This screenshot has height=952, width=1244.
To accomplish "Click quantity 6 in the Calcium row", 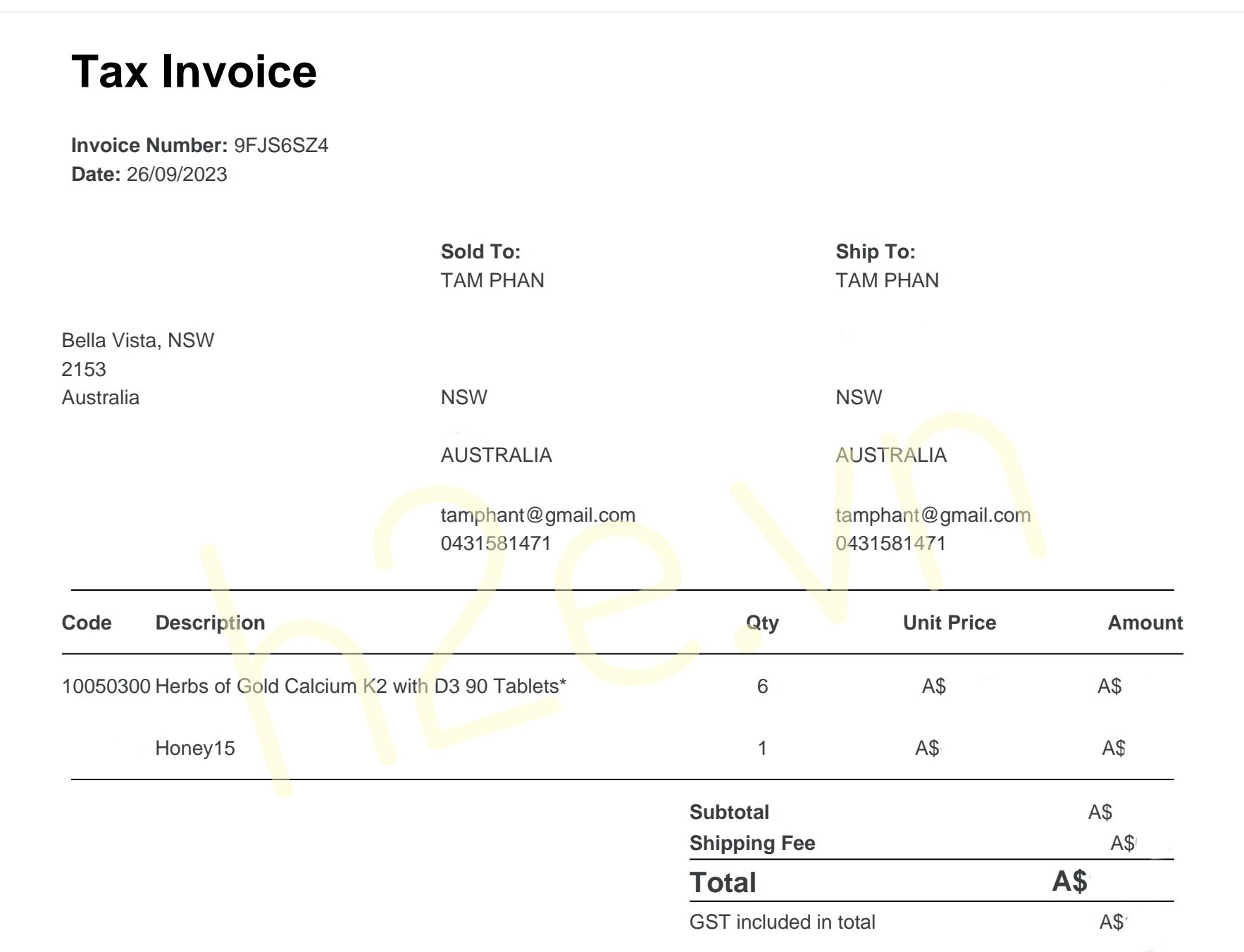I will [762, 687].
